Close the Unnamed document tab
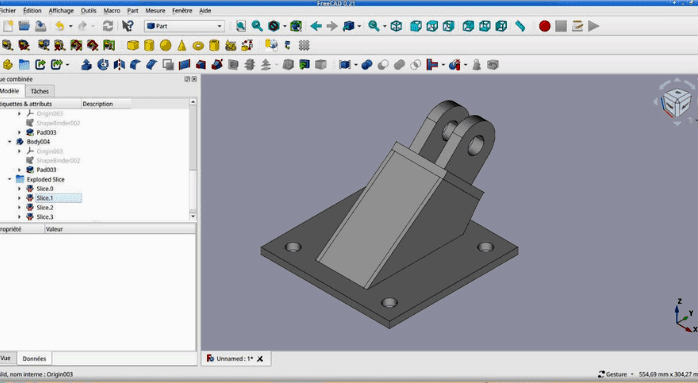Viewport: 698px width, 383px height. (x=260, y=359)
